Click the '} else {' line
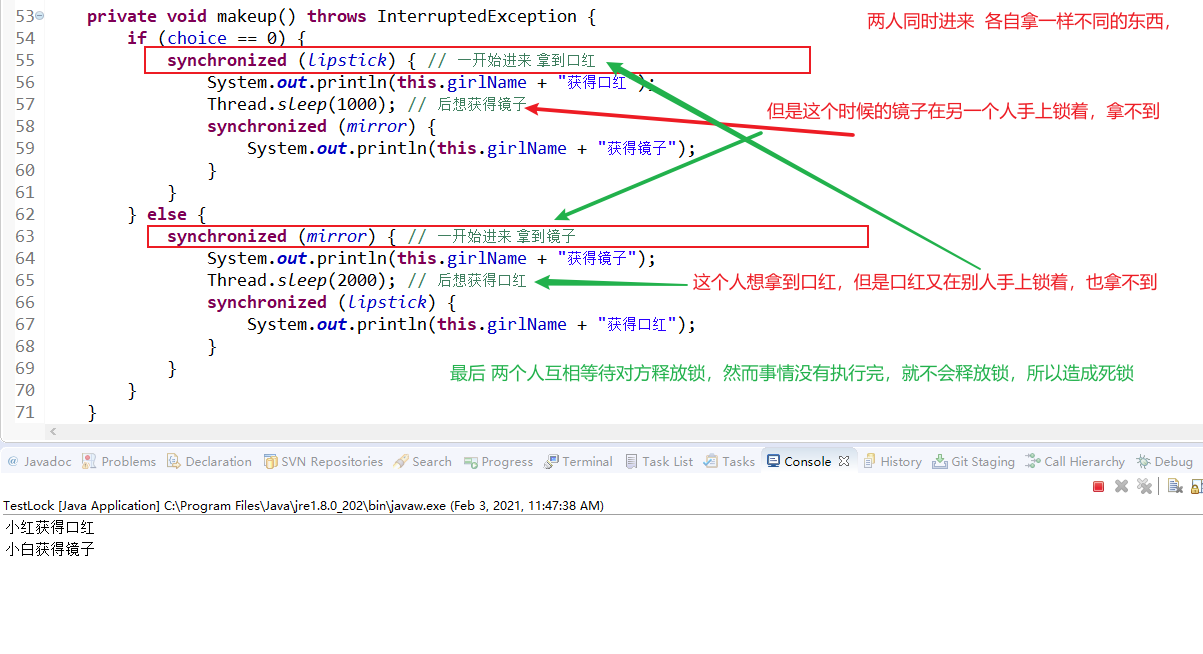 [x=166, y=214]
